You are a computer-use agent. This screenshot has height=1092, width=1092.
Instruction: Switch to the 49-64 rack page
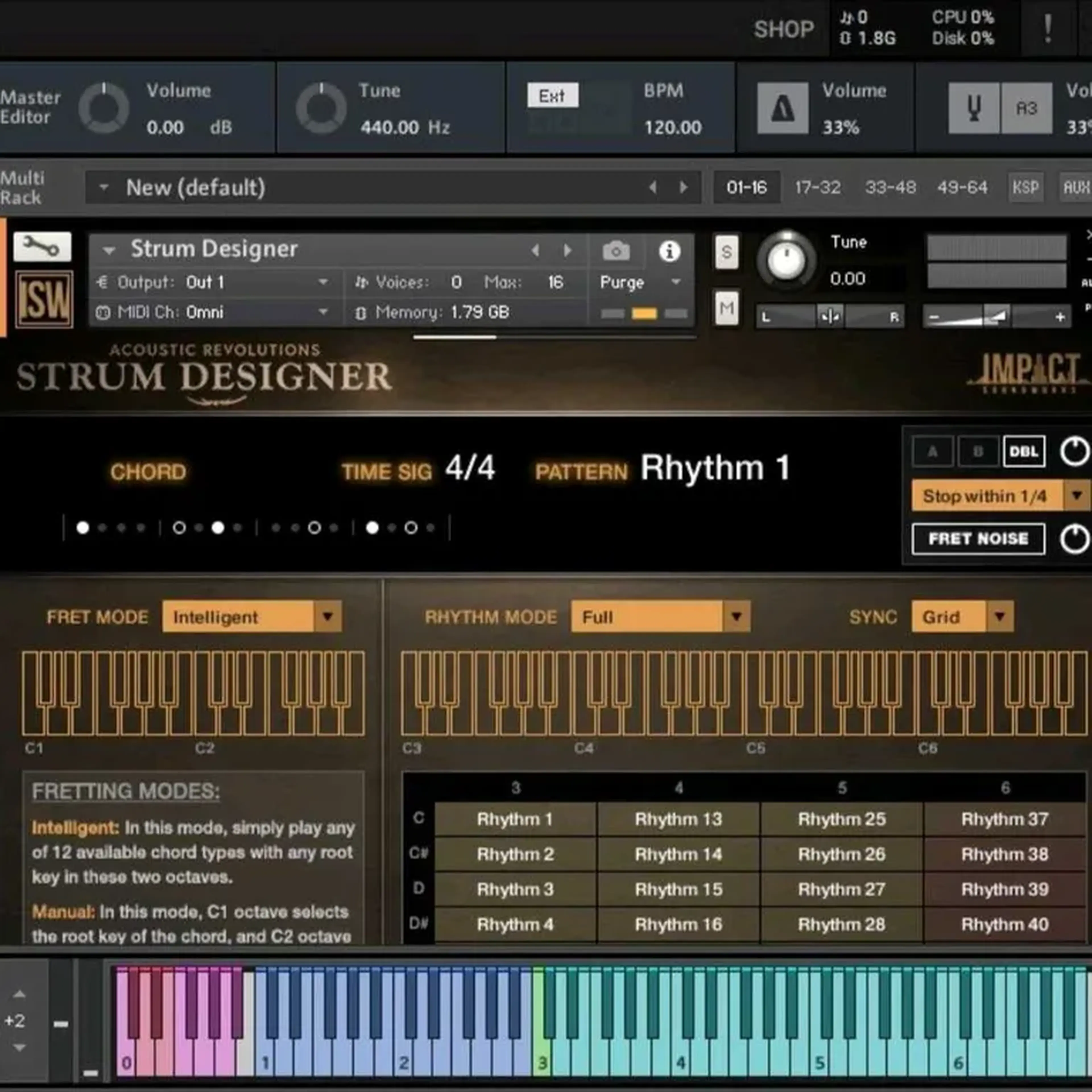962,187
